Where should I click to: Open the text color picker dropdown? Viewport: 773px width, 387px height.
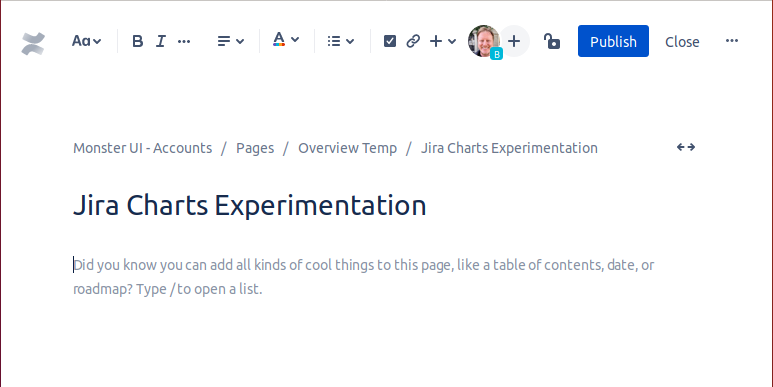coord(286,39)
